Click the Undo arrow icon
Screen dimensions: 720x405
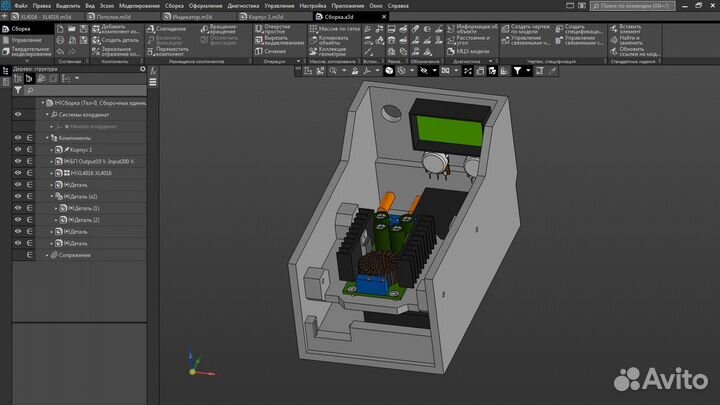click(60, 51)
